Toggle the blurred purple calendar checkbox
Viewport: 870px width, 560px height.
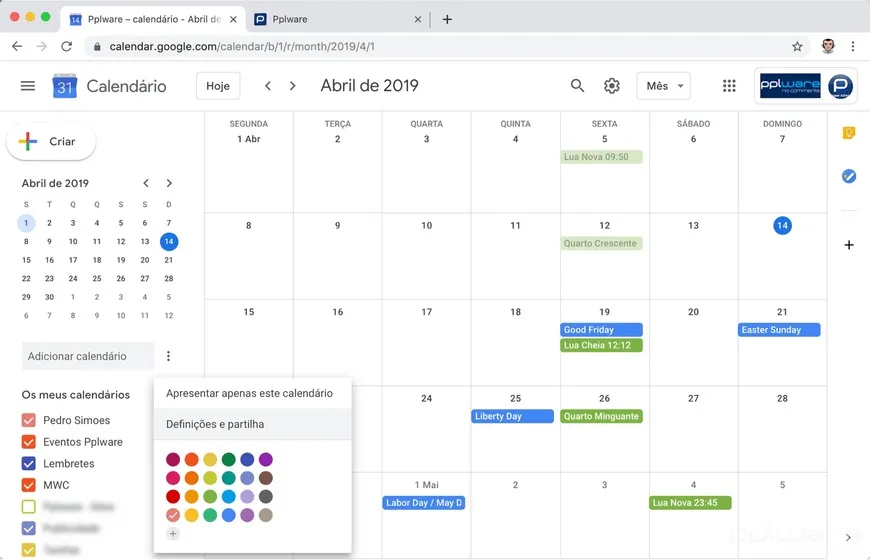pos(28,528)
